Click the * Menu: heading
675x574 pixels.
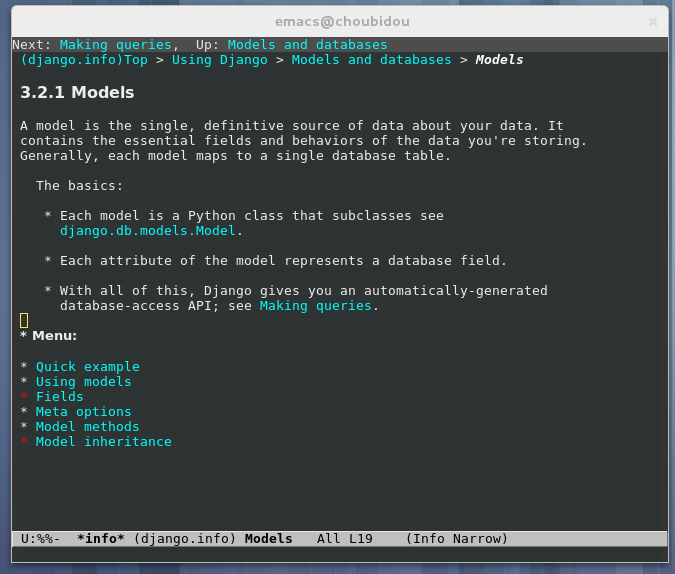click(x=49, y=336)
